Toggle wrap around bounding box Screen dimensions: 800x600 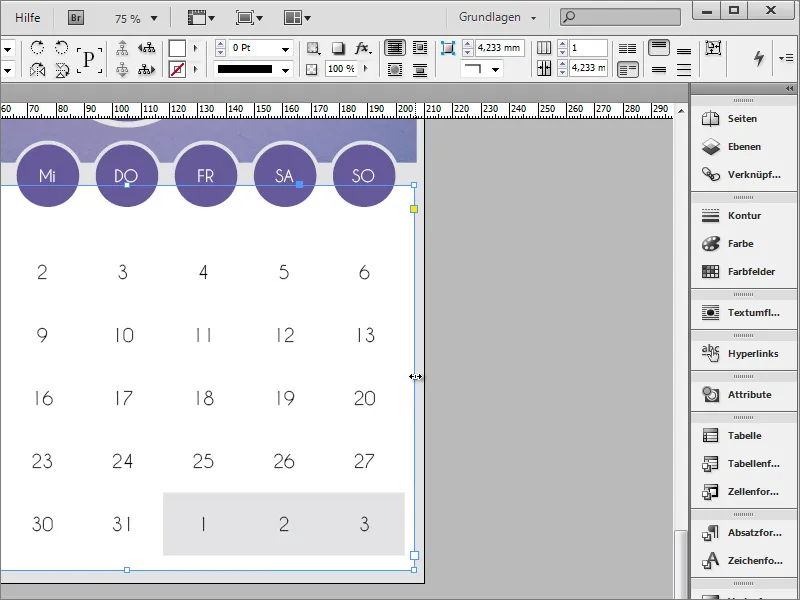[420, 48]
